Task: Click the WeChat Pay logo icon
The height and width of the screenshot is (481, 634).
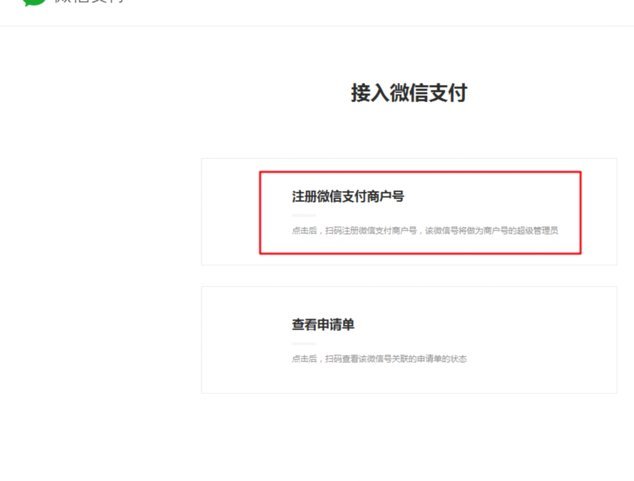Action: 34,2
